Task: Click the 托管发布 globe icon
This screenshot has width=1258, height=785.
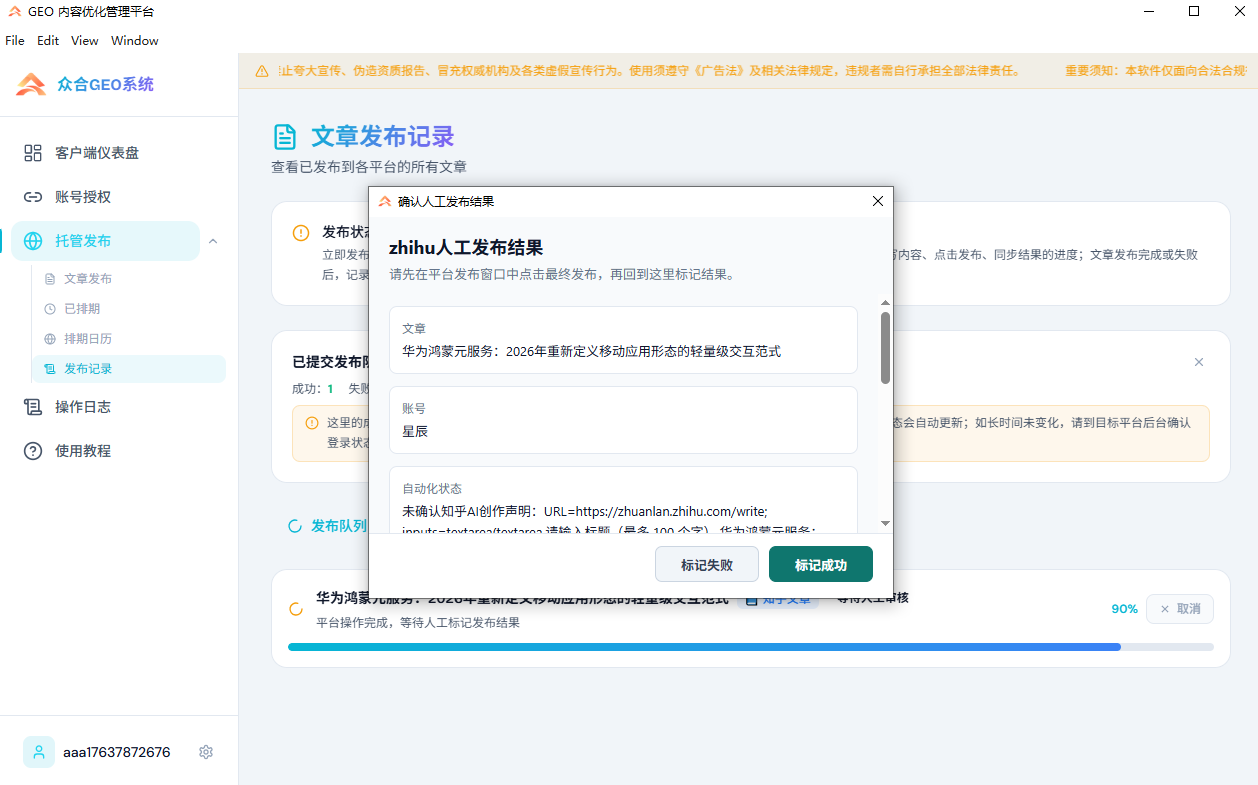Action: coord(33,241)
